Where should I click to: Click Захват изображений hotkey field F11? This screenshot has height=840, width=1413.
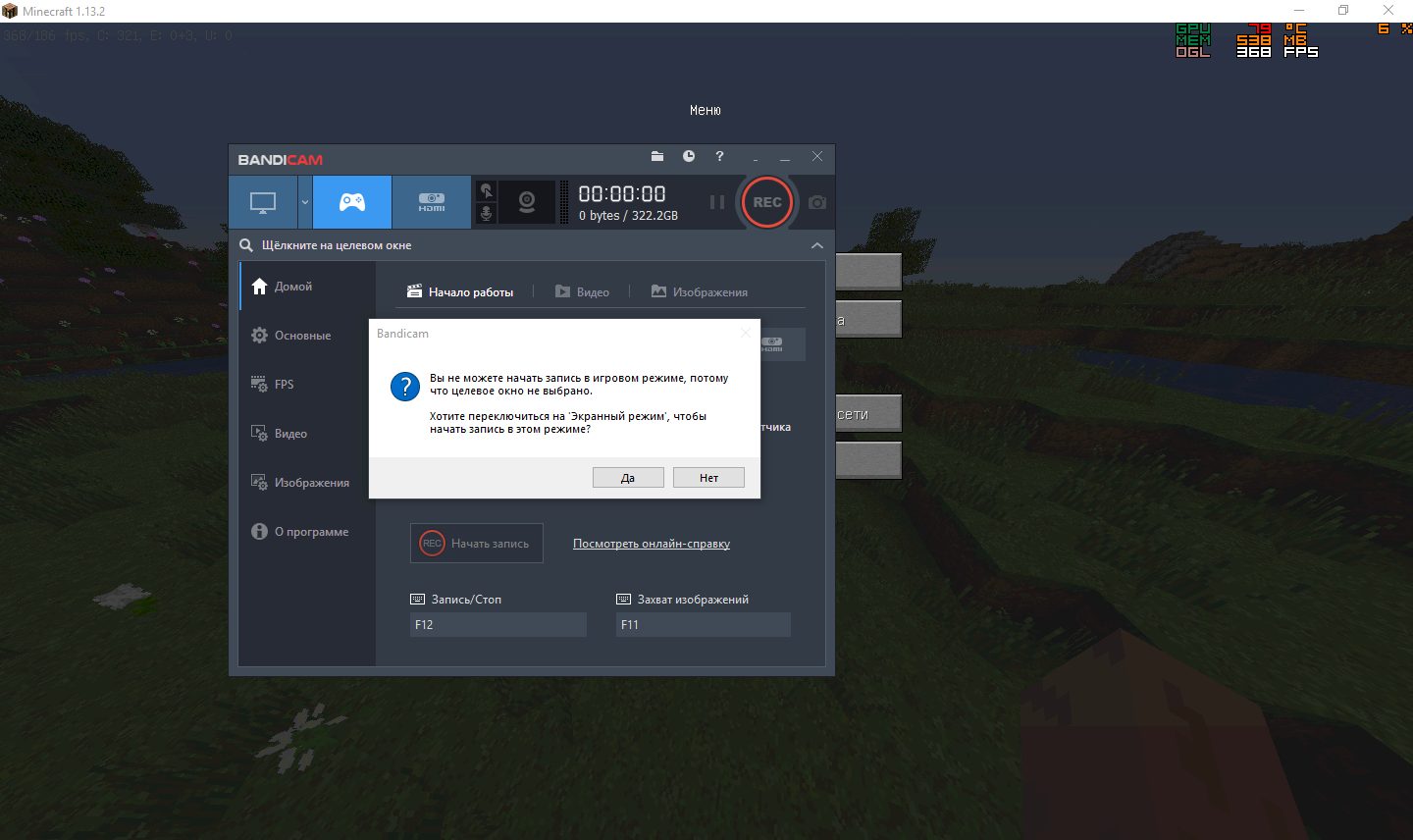pyautogui.click(x=704, y=625)
